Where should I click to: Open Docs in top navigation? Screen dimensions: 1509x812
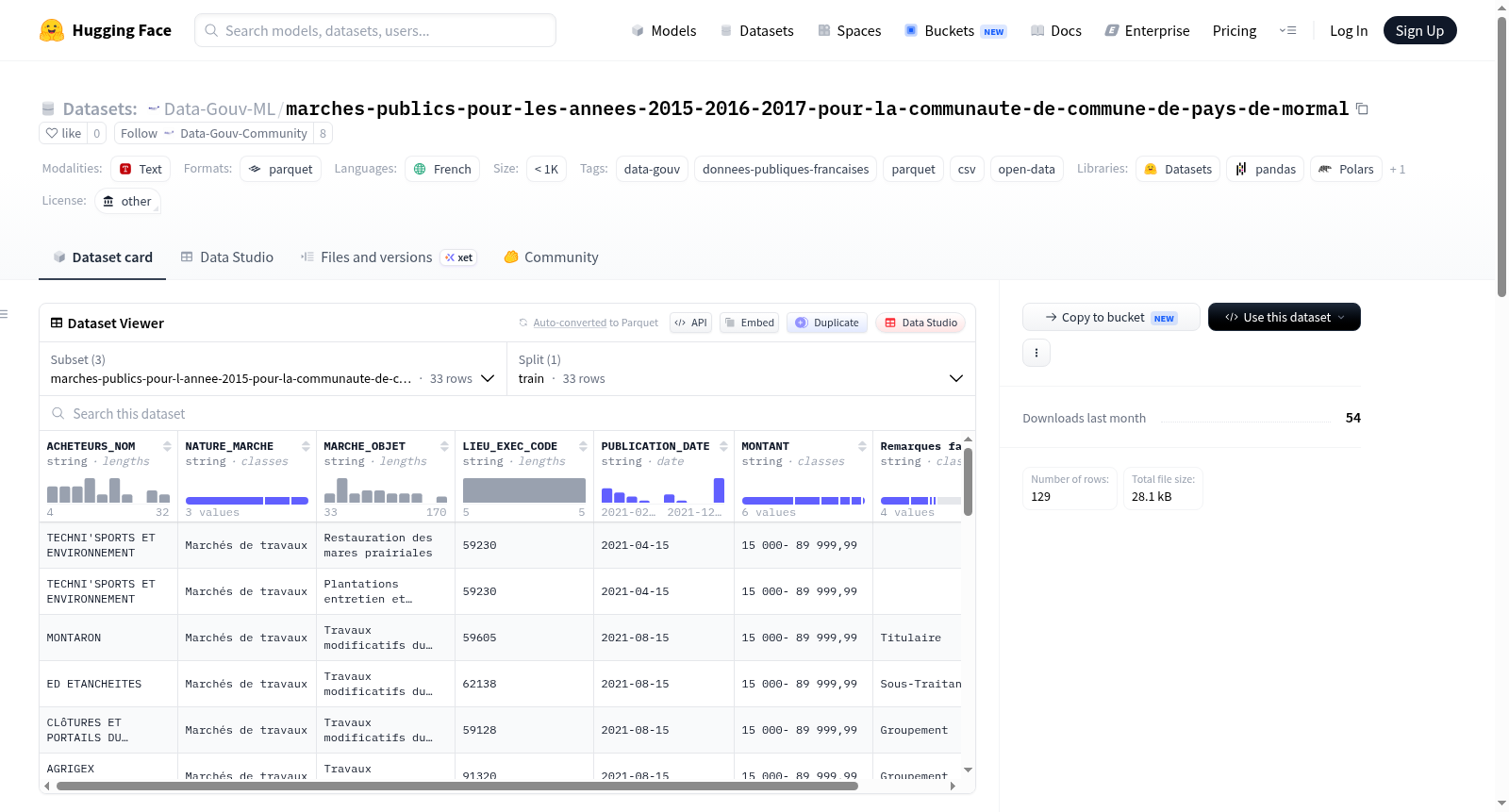(1056, 30)
